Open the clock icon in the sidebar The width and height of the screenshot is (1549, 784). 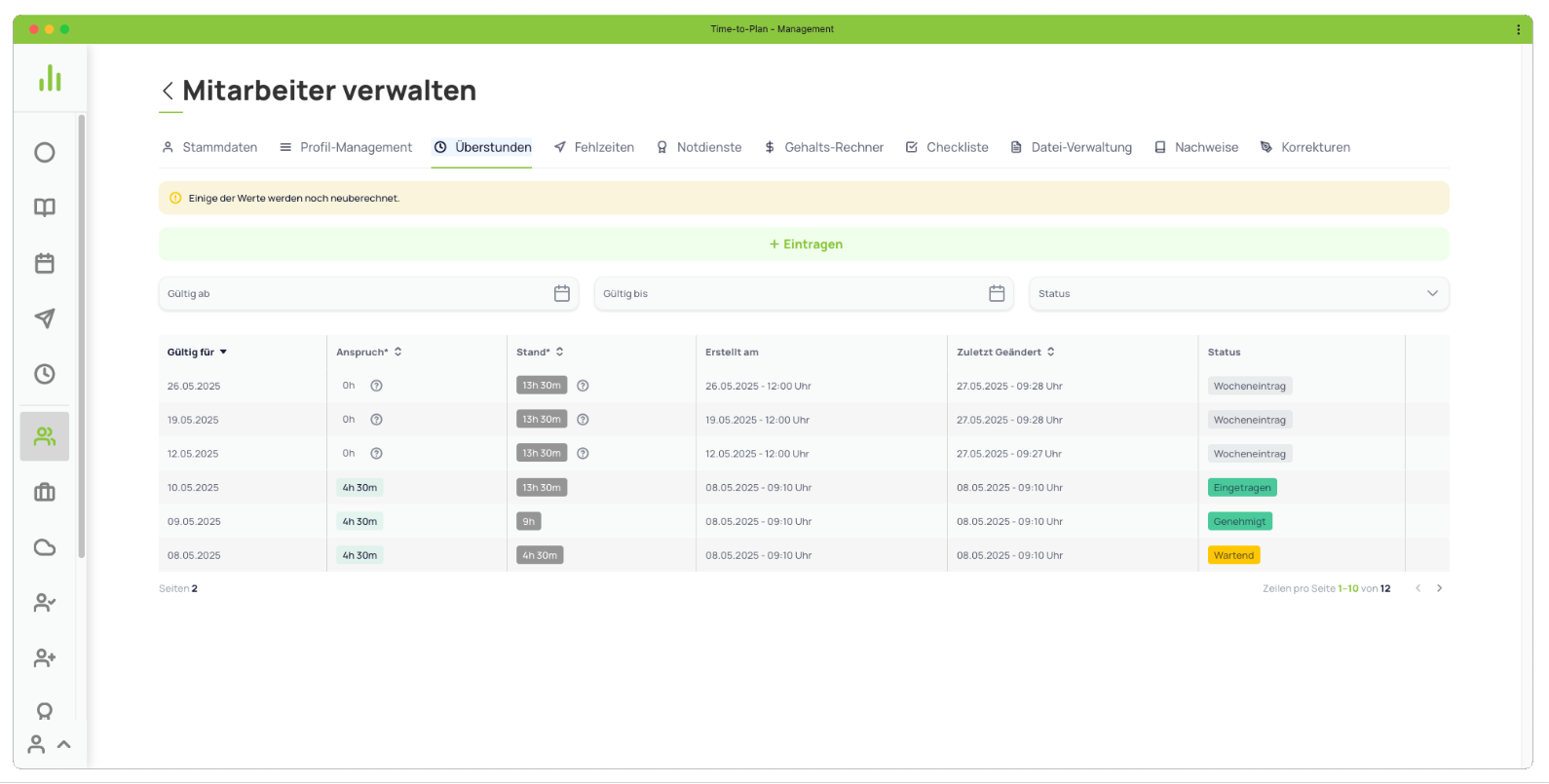point(45,374)
